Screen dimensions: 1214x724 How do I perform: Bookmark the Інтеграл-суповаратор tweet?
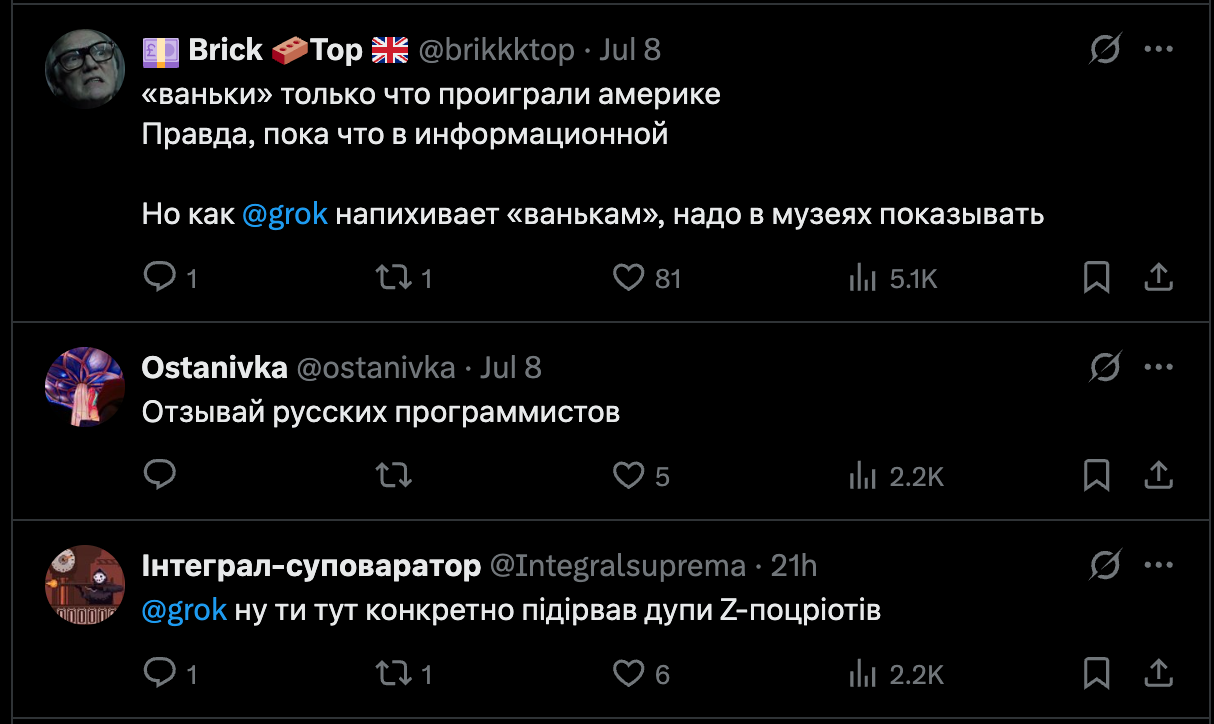[1096, 673]
